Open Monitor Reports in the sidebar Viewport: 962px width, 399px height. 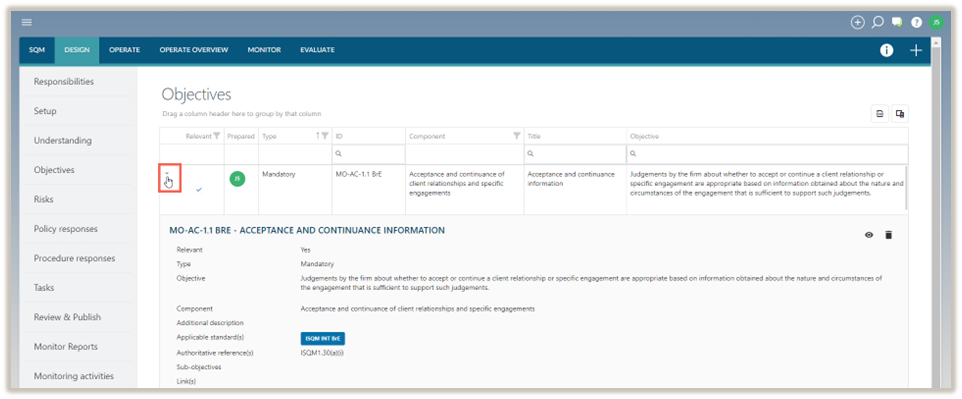66,347
